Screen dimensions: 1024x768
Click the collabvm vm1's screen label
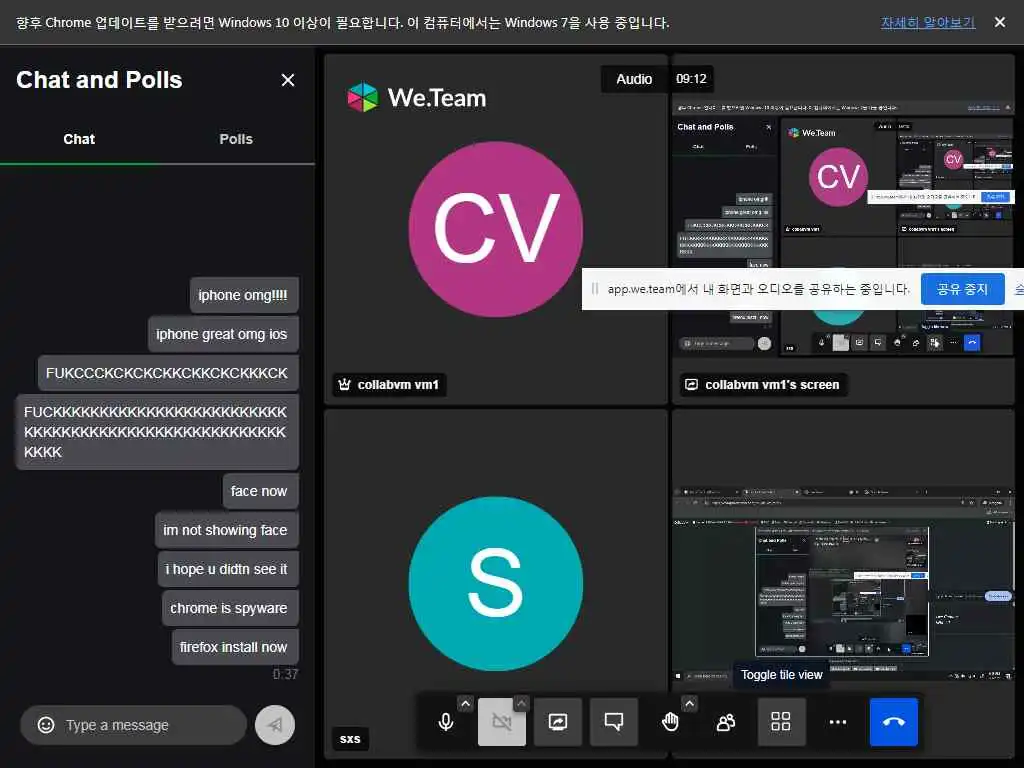tap(772, 385)
